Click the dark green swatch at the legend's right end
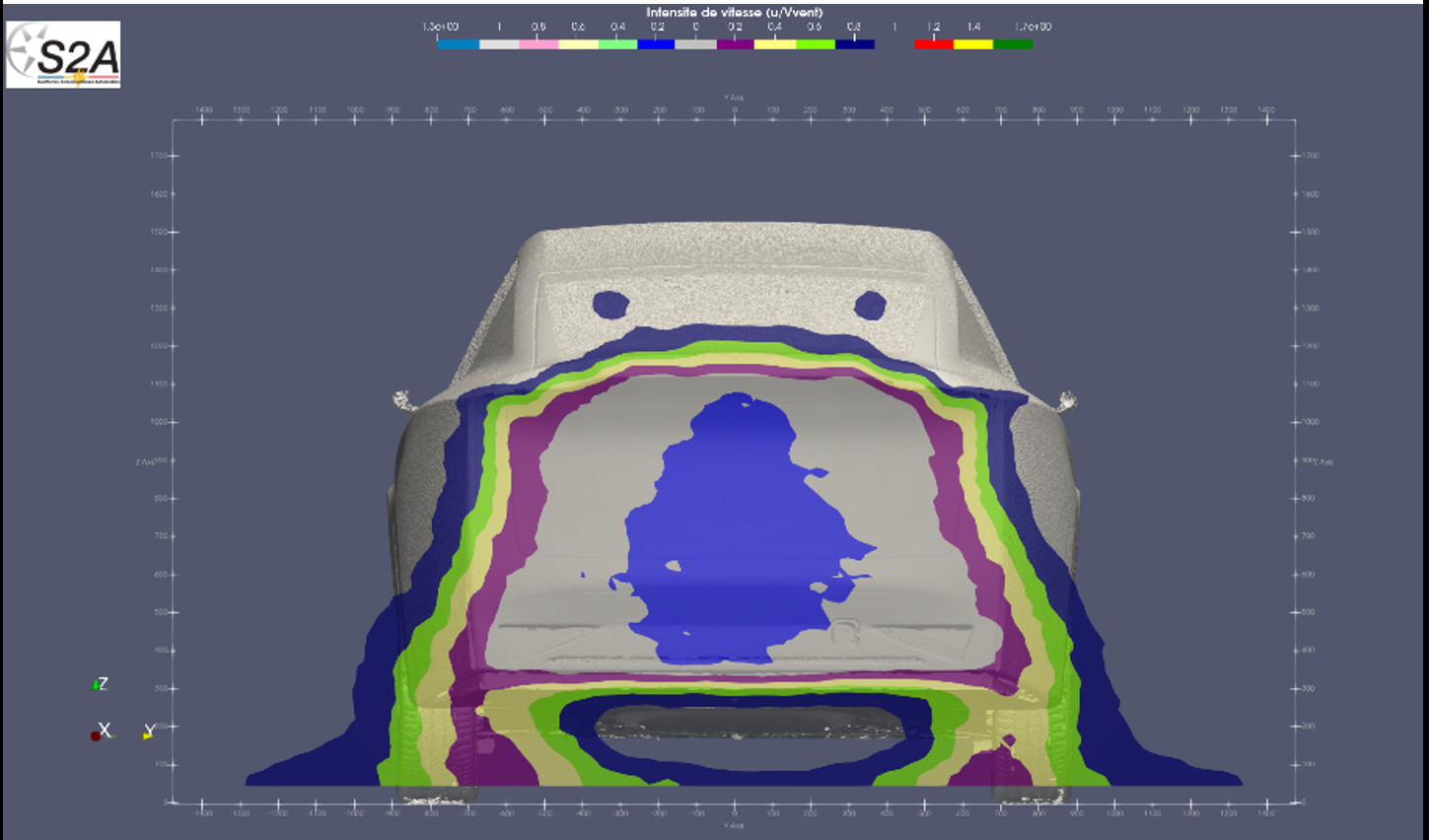 1013,44
